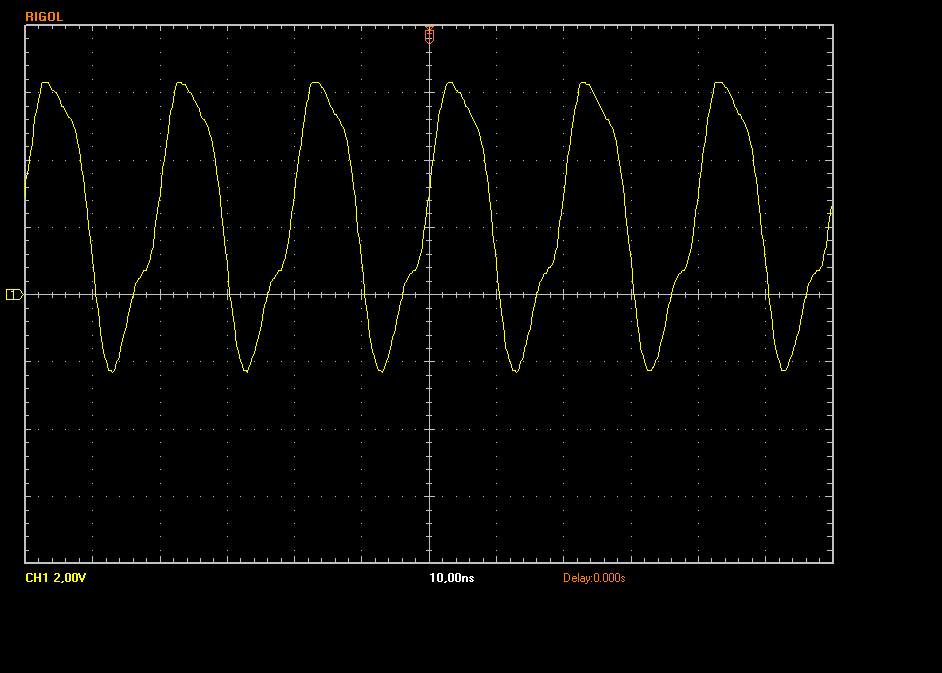Click the fifth waveform trough from the left
This screenshot has width=942, height=673.
tap(650, 371)
